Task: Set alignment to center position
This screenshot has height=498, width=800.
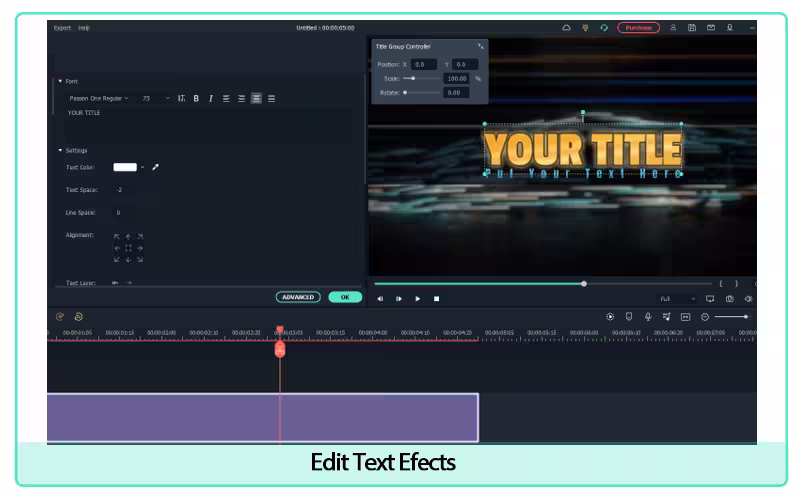Action: pyautogui.click(x=128, y=248)
